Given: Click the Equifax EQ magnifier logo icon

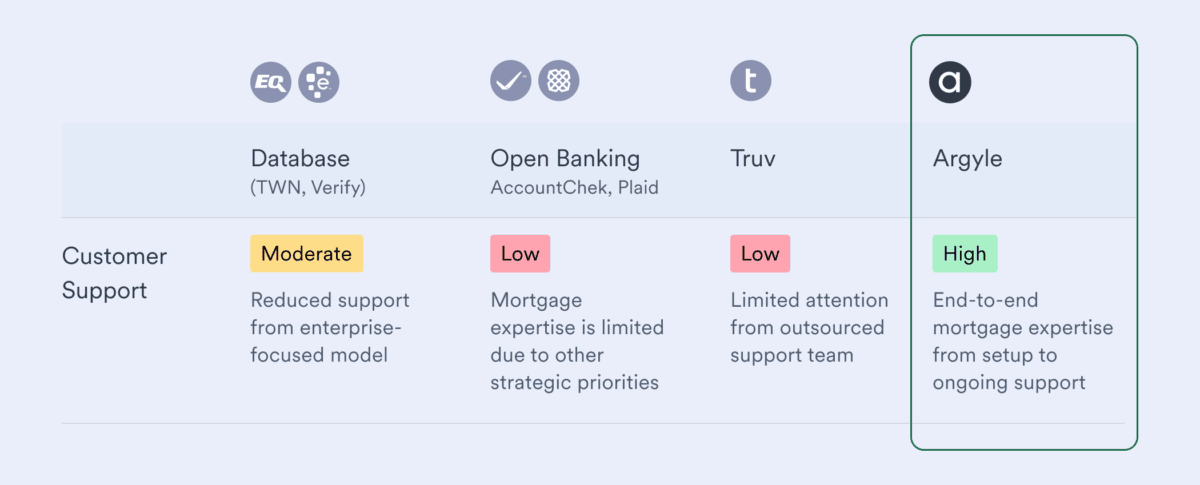Looking at the screenshot, I should 270,82.
